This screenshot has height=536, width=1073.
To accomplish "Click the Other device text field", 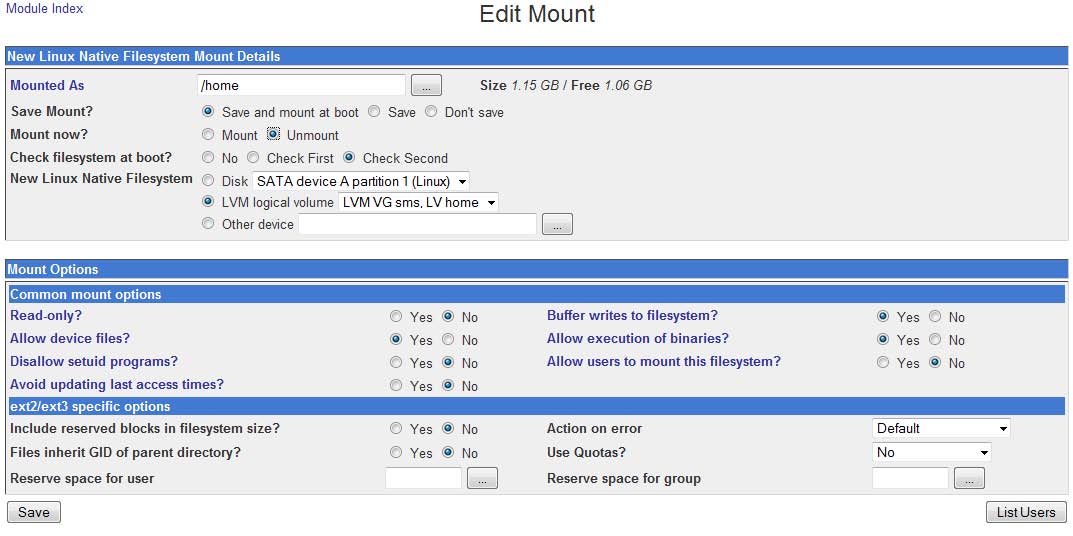I will click(417, 225).
